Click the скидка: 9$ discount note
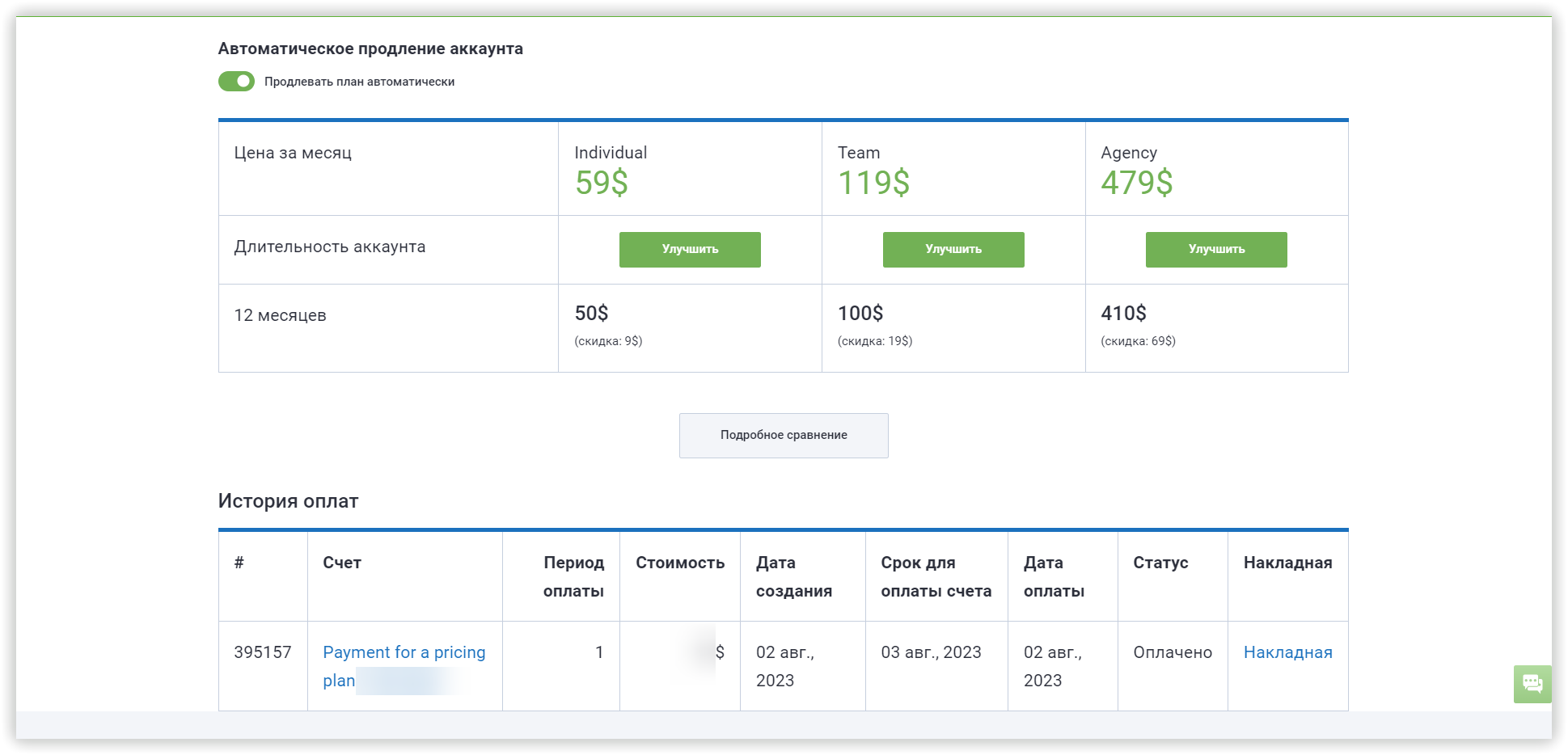This screenshot has width=1568, height=755. [x=608, y=341]
